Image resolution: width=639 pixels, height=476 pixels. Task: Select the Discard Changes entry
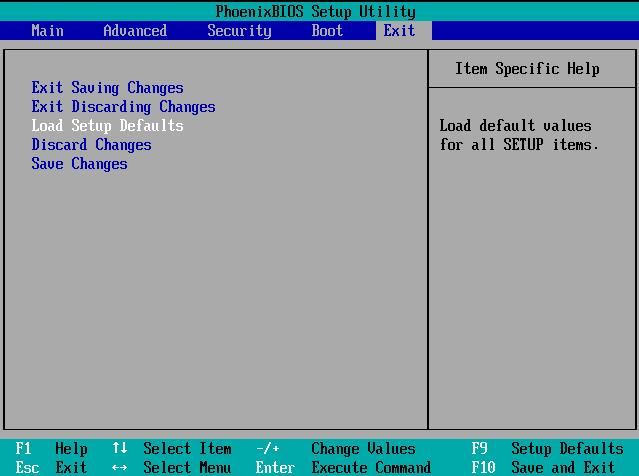coord(91,145)
